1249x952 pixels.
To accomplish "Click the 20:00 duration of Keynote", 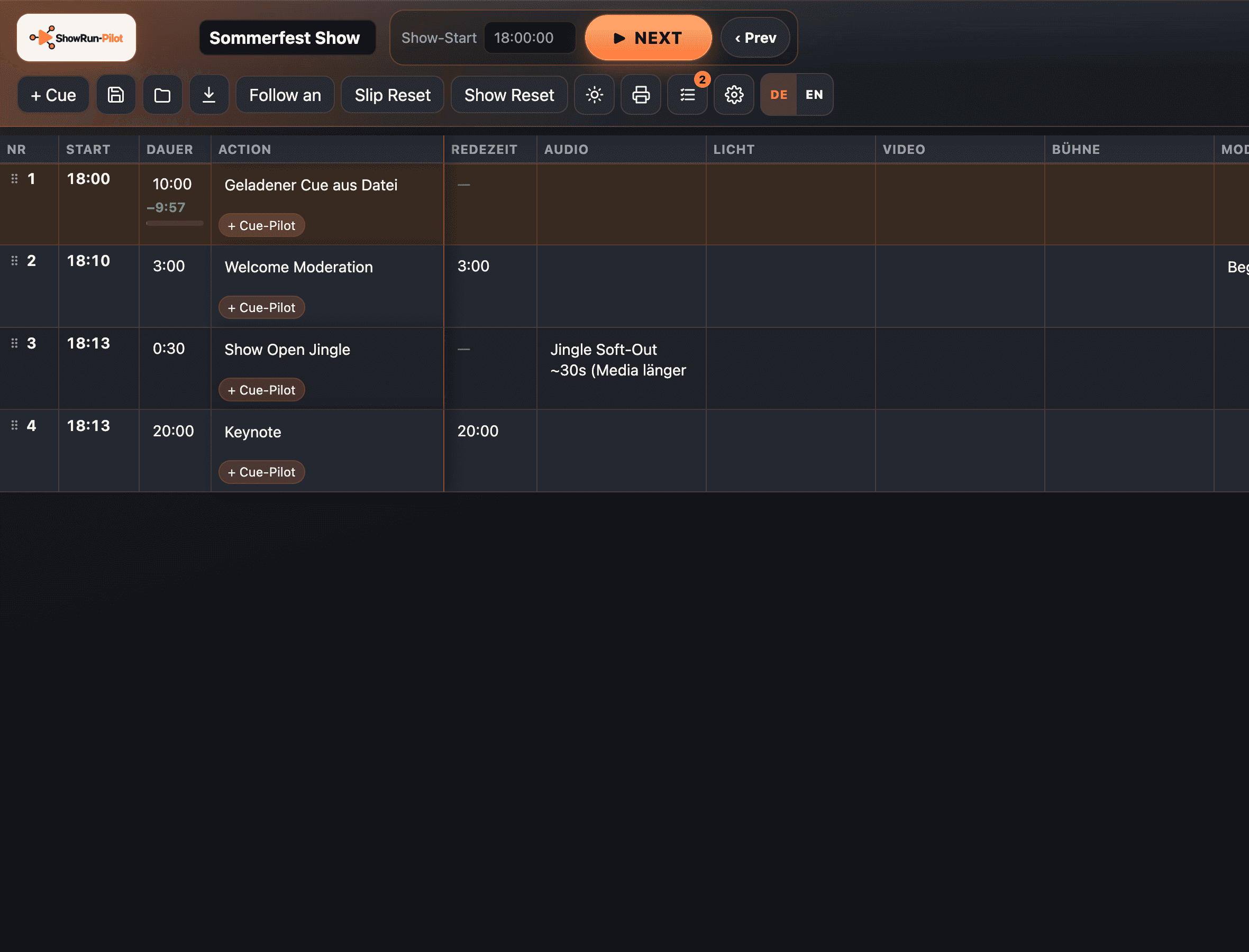I will click(x=174, y=431).
